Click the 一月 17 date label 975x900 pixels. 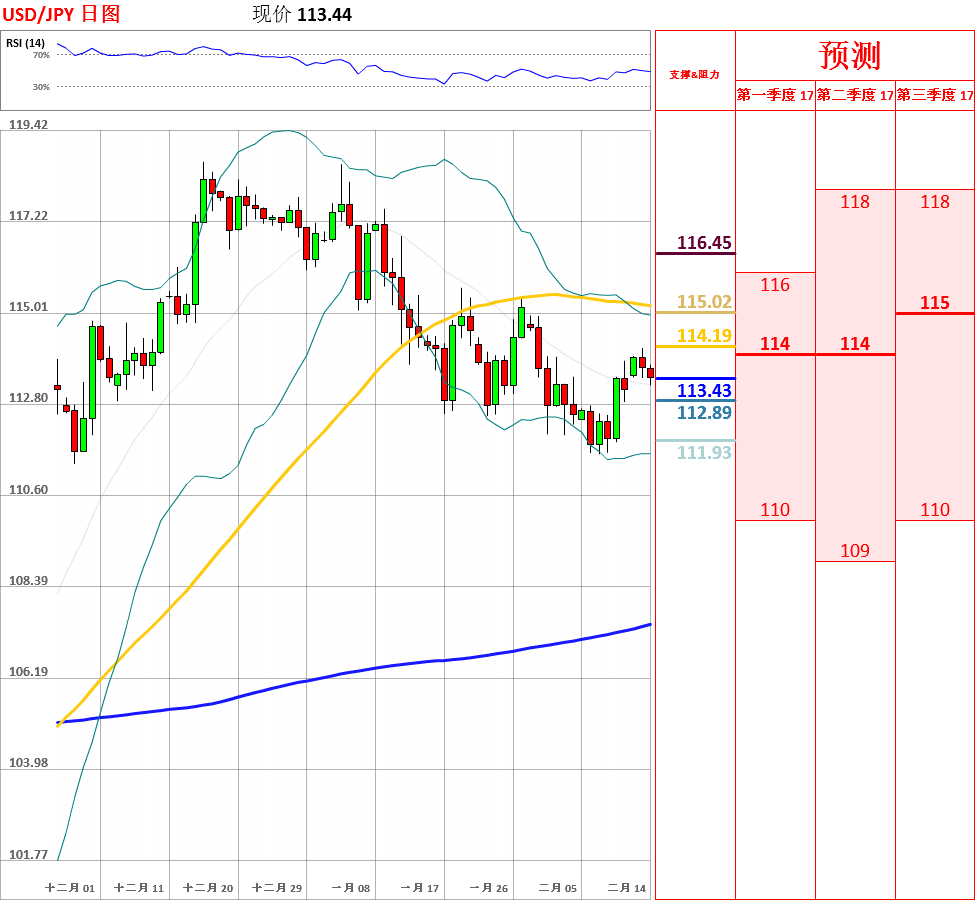(420, 888)
